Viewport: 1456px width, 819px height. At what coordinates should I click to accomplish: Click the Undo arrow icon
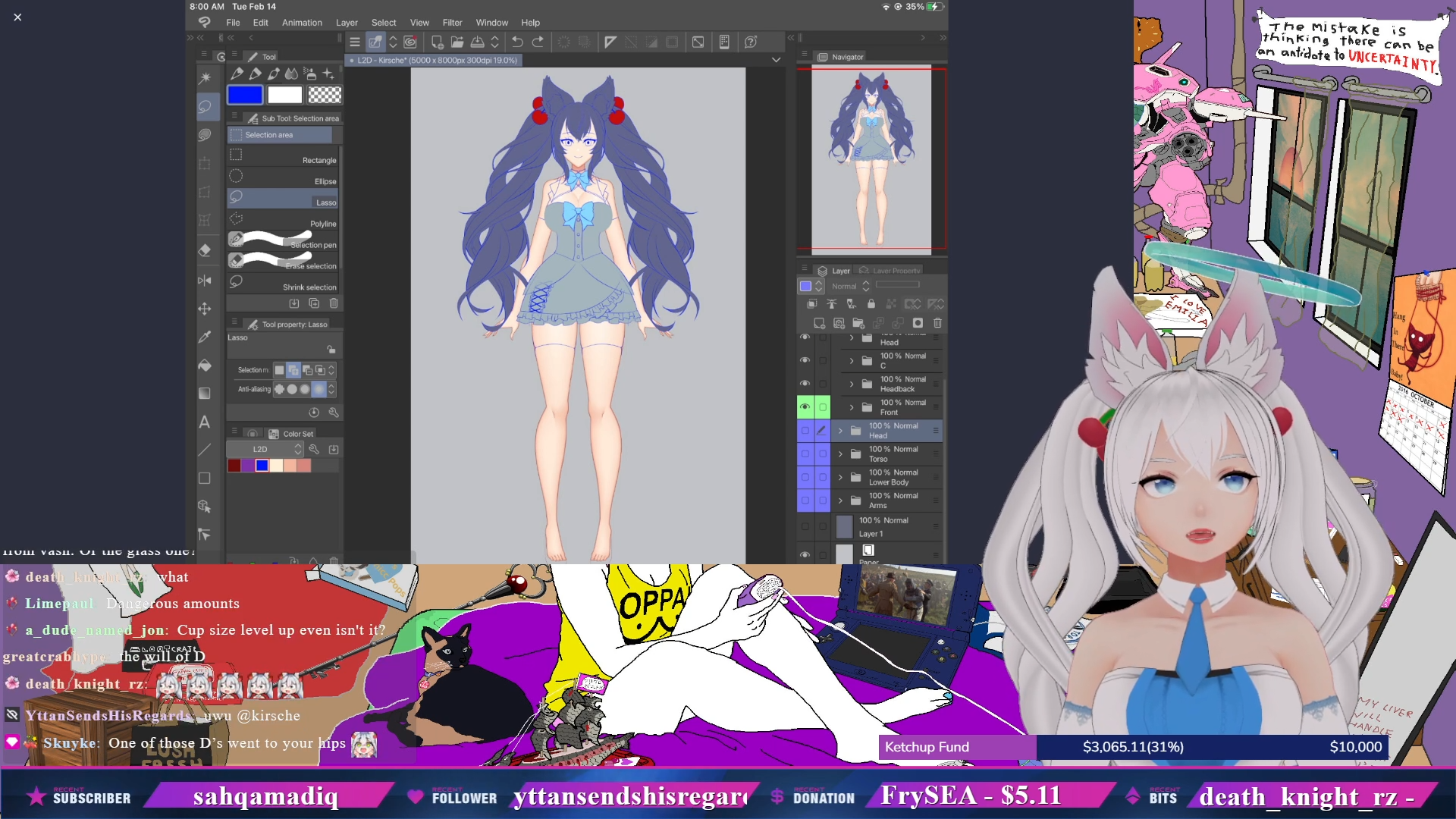[x=517, y=42]
